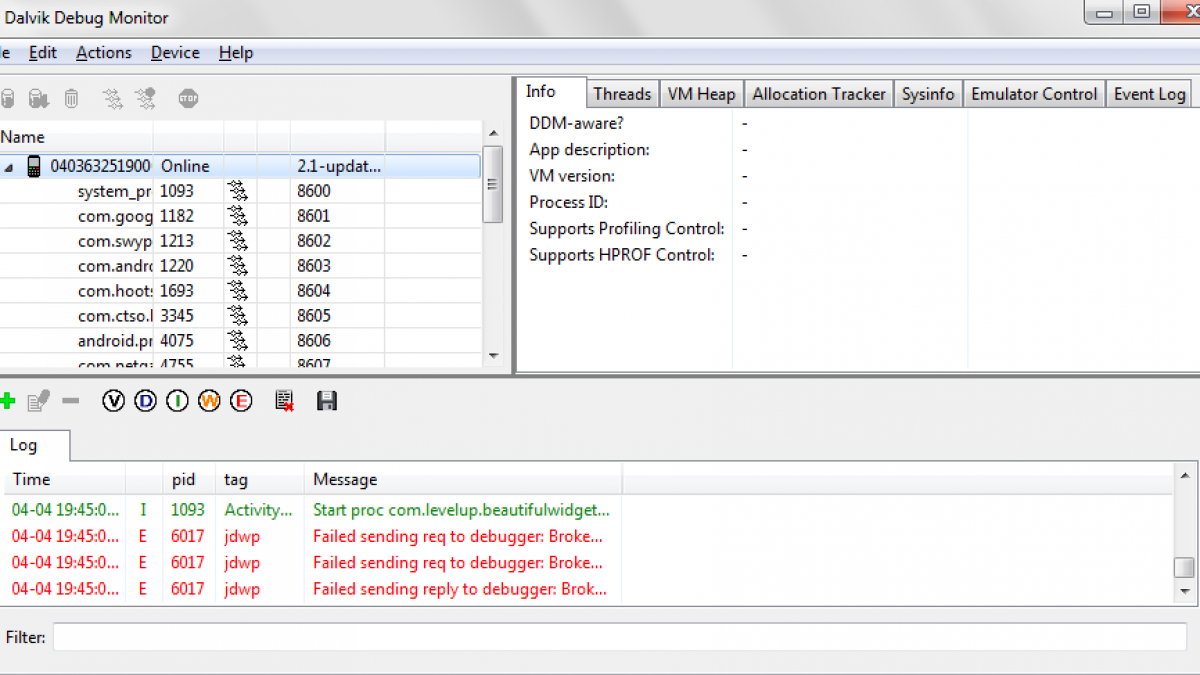
Task: Click the Dump HPROF file icon
Action: 39,98
